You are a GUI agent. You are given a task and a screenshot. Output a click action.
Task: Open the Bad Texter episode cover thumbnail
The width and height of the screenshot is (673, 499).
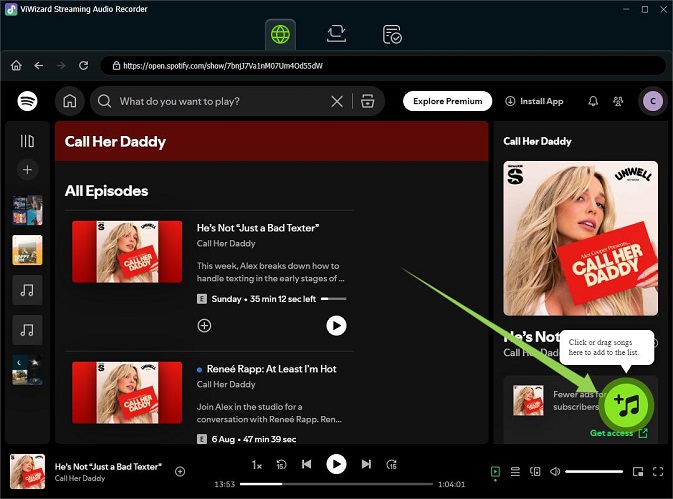pos(127,252)
